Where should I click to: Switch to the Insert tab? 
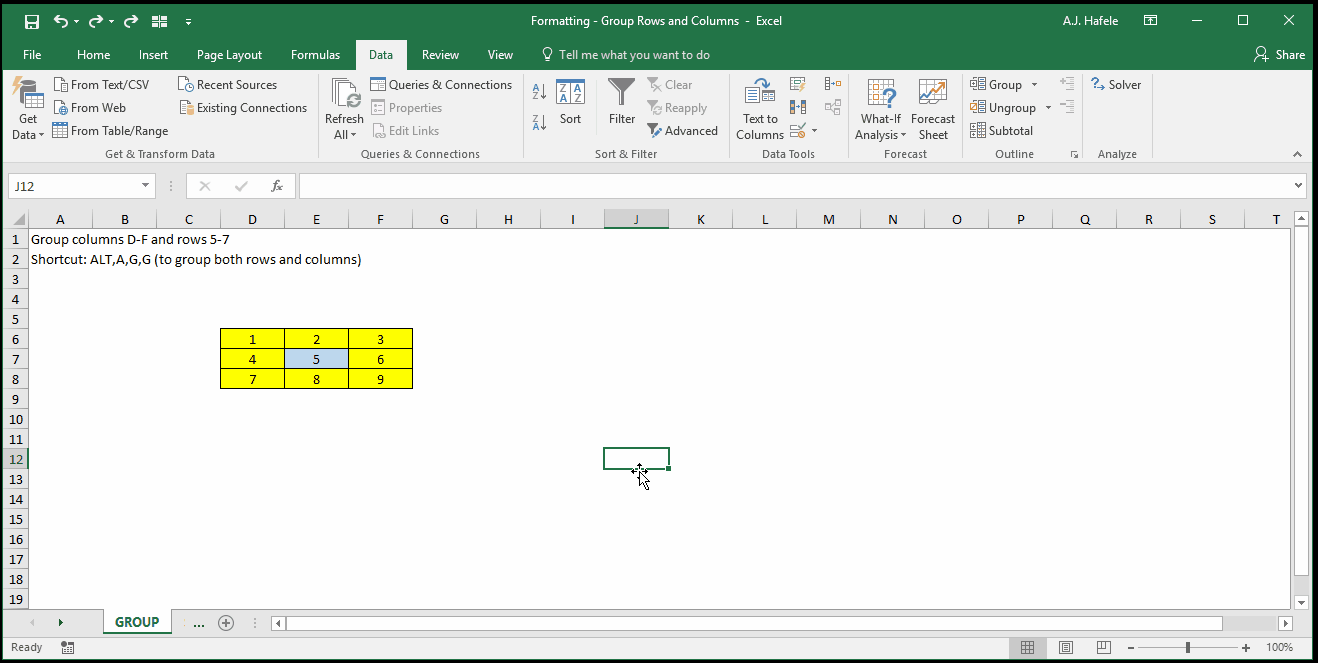(153, 55)
